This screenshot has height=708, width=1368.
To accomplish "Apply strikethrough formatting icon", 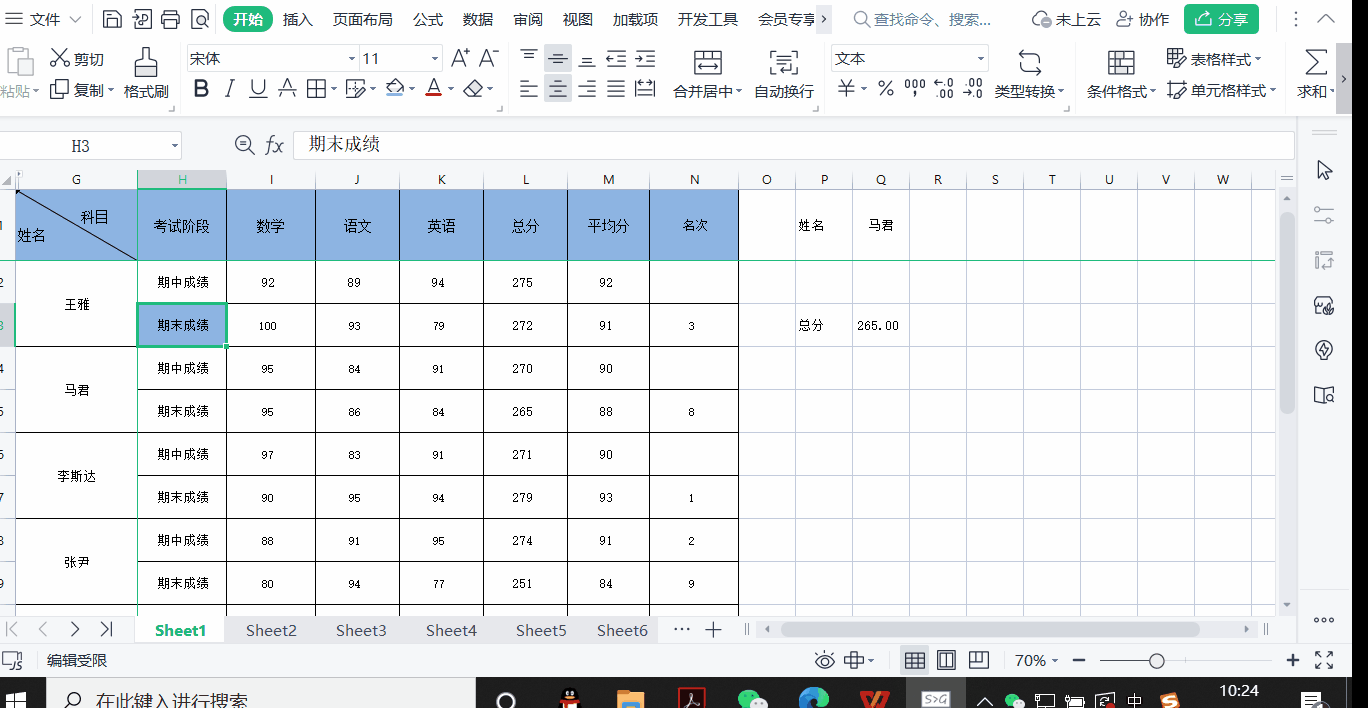I will coord(287,89).
